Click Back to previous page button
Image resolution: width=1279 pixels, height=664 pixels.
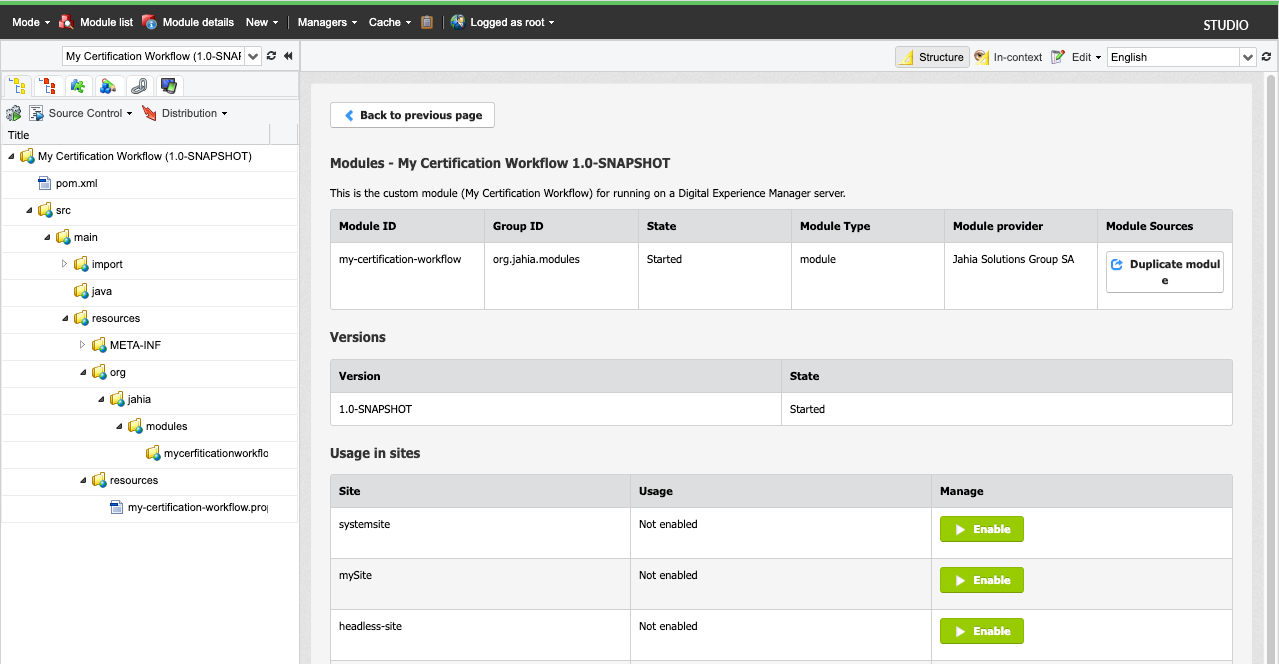tap(412, 115)
